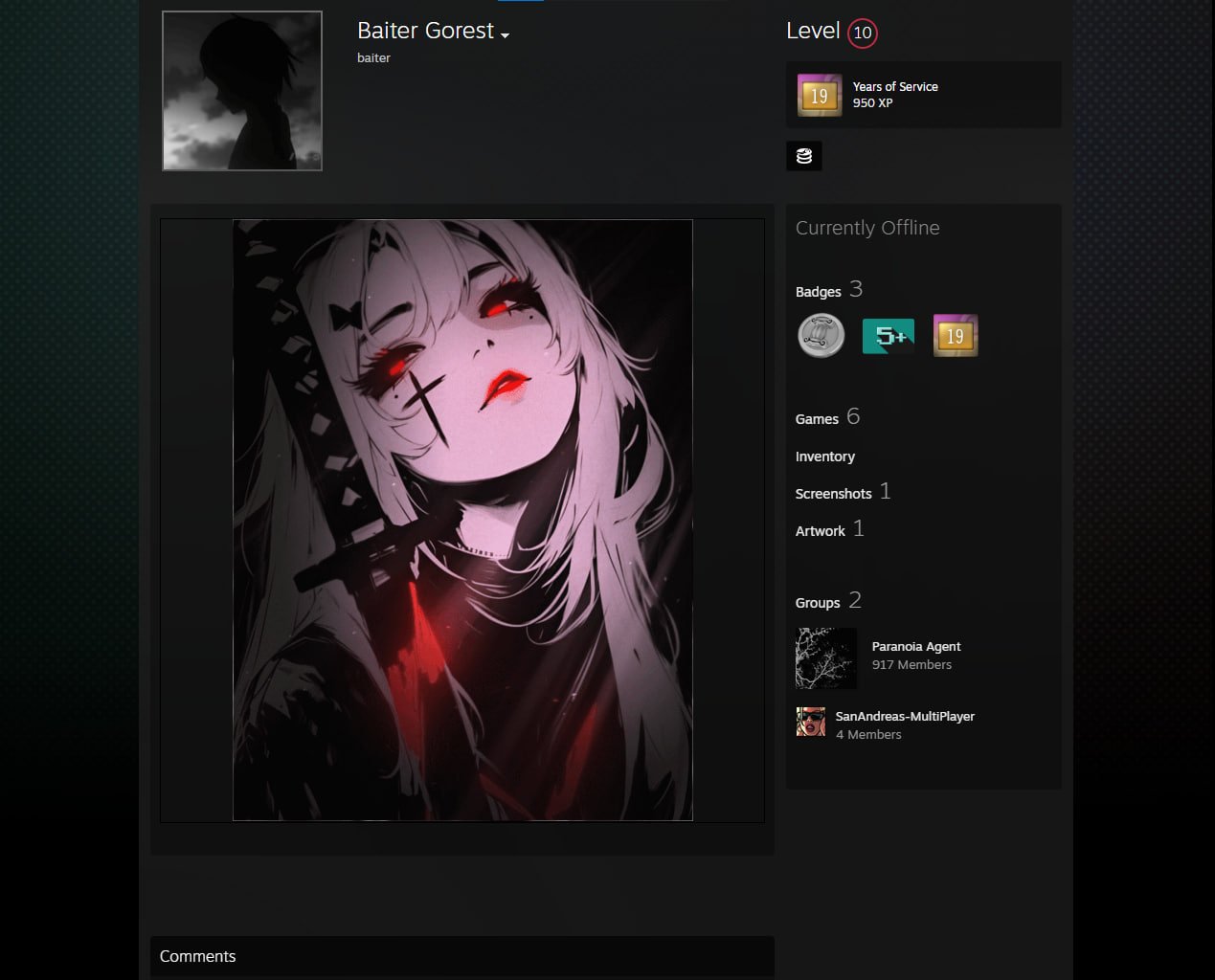Click the Groups count number 2

pyautogui.click(x=855, y=600)
